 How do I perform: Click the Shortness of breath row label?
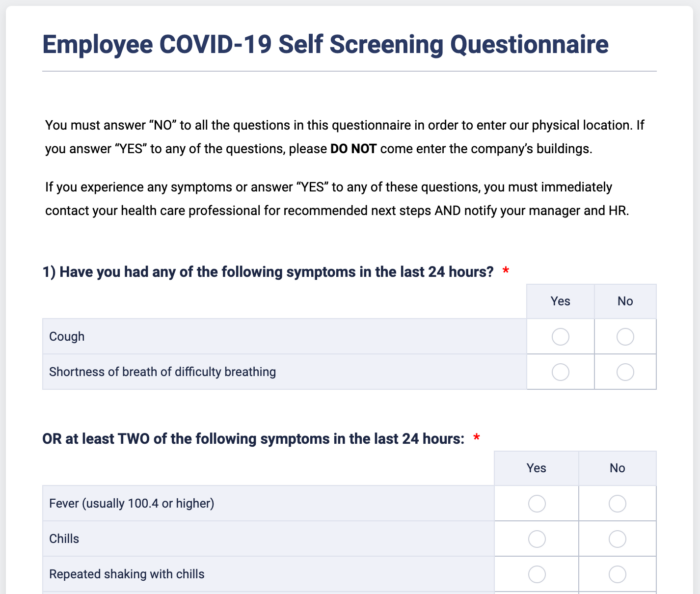point(162,372)
